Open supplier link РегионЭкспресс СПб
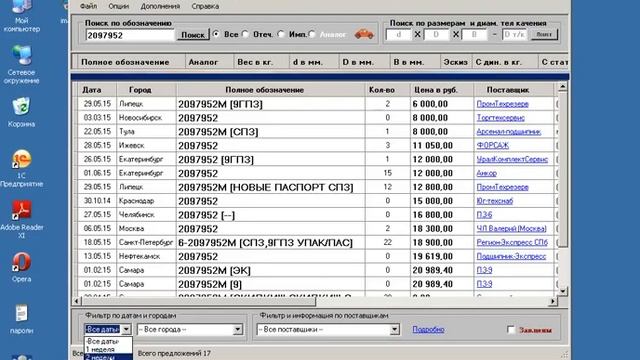640x360 pixels. 512,242
